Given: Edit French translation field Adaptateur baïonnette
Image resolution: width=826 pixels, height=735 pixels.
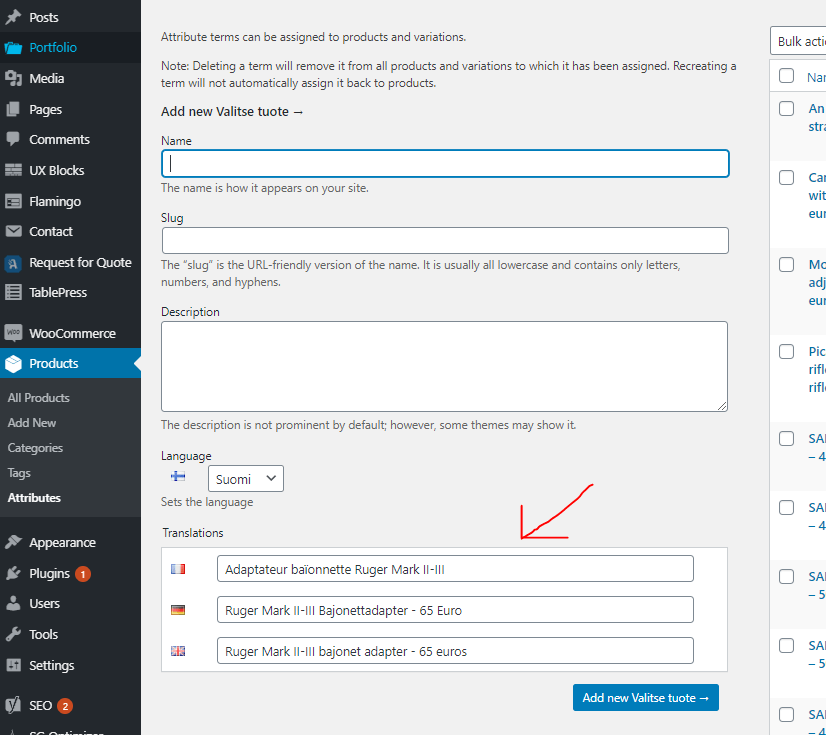Looking at the screenshot, I should click(455, 569).
